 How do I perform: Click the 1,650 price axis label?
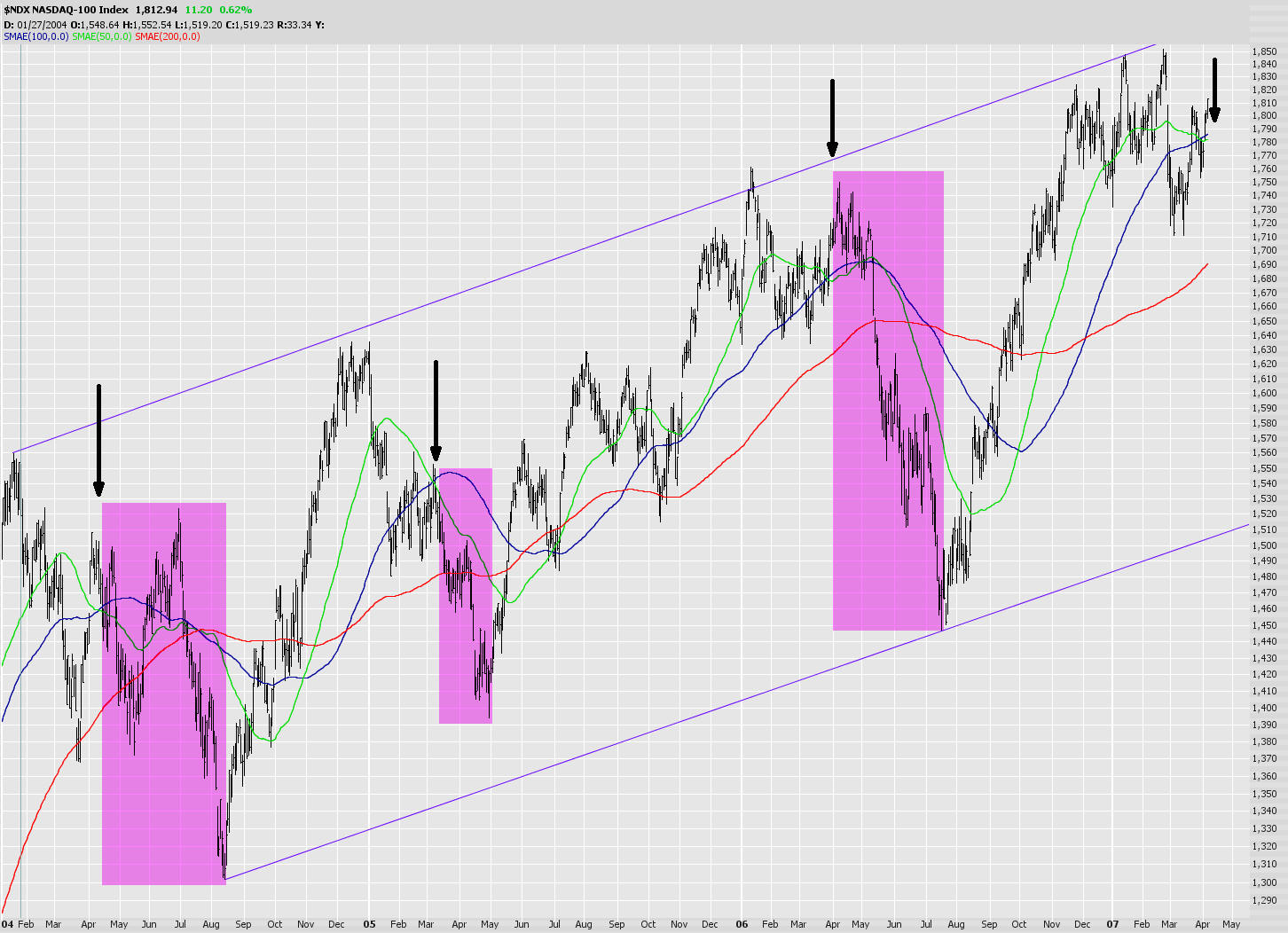pos(1264,321)
